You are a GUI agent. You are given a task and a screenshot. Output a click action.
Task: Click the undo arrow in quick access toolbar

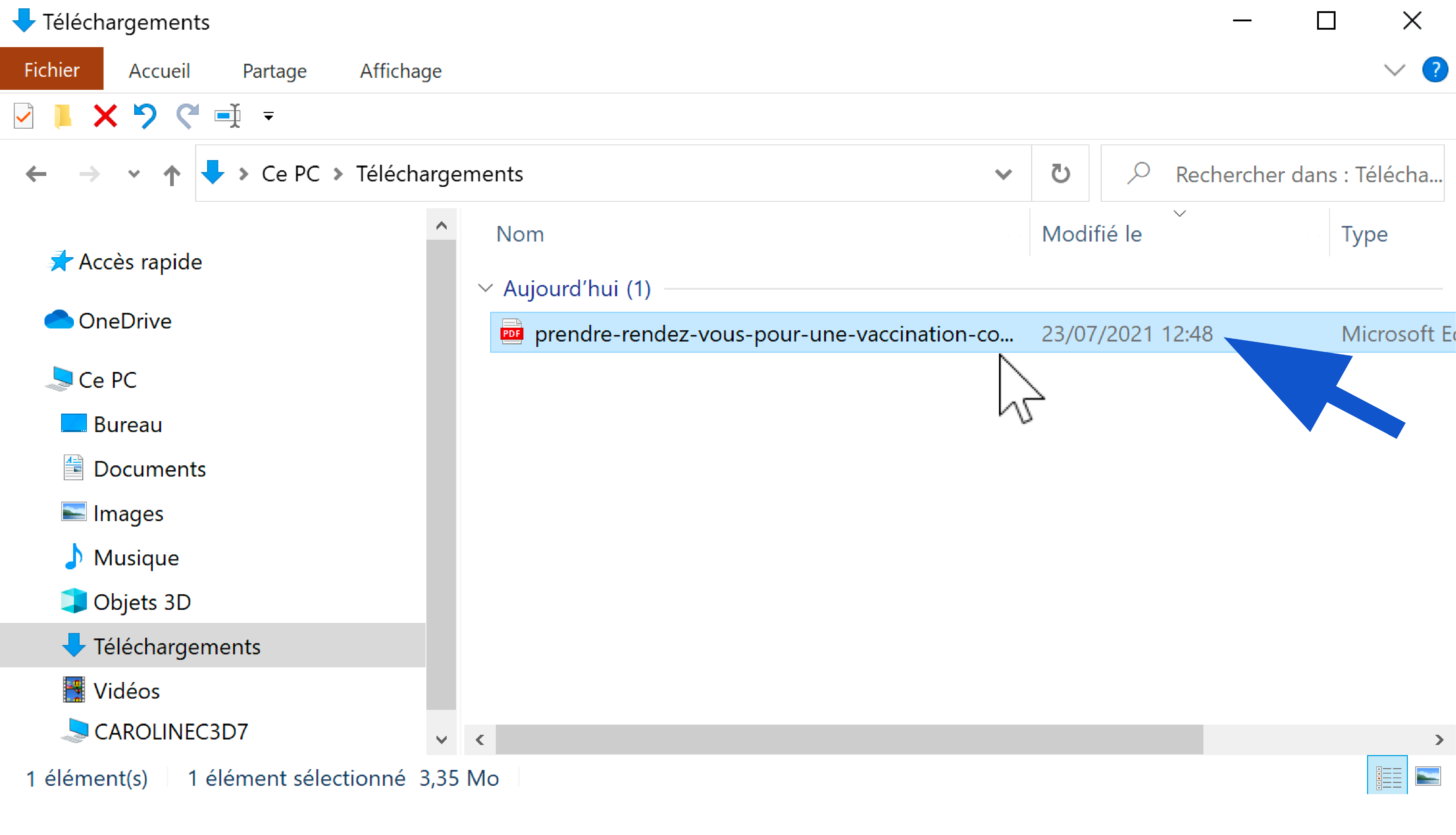(145, 116)
